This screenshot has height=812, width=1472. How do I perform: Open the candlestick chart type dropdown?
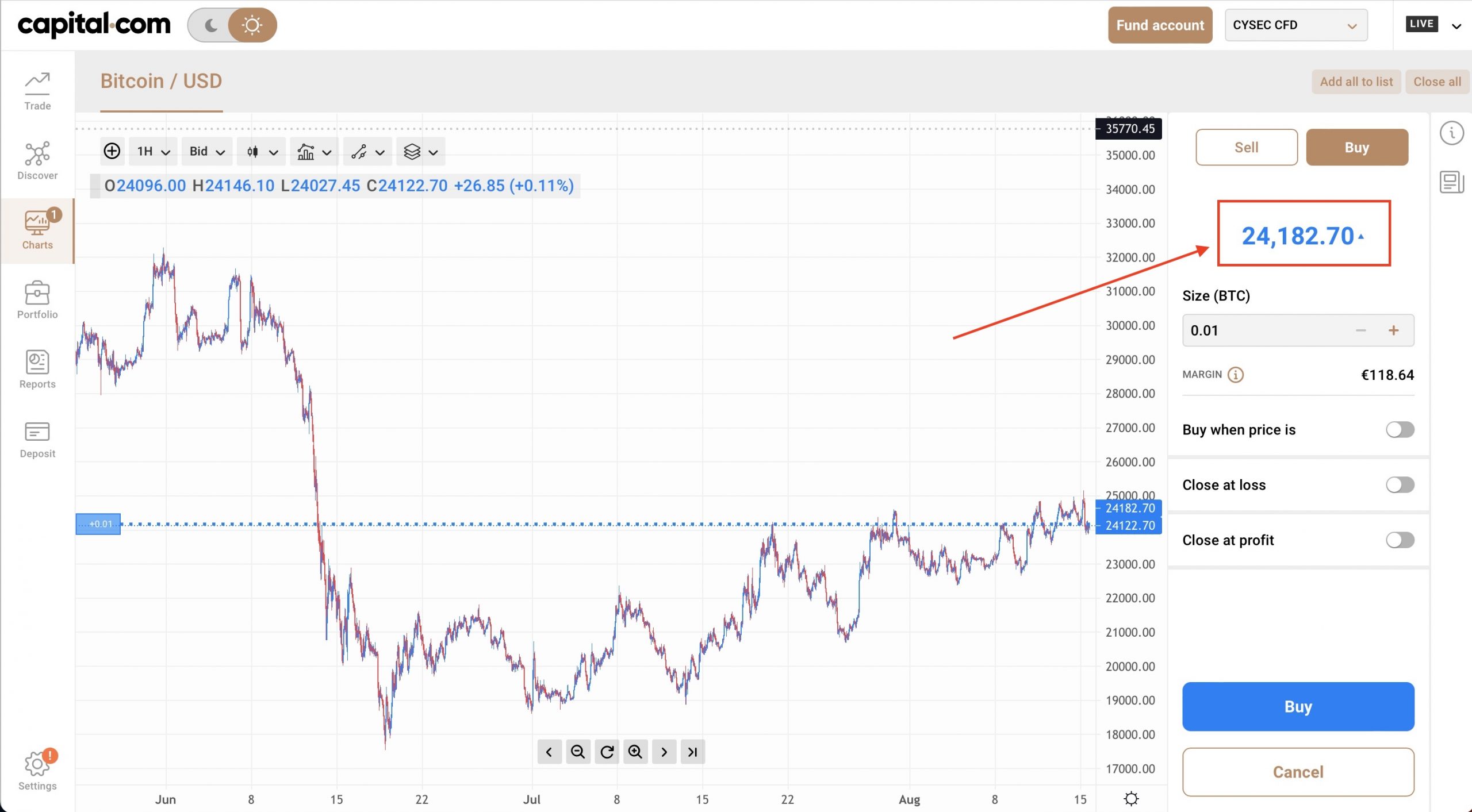pos(262,152)
